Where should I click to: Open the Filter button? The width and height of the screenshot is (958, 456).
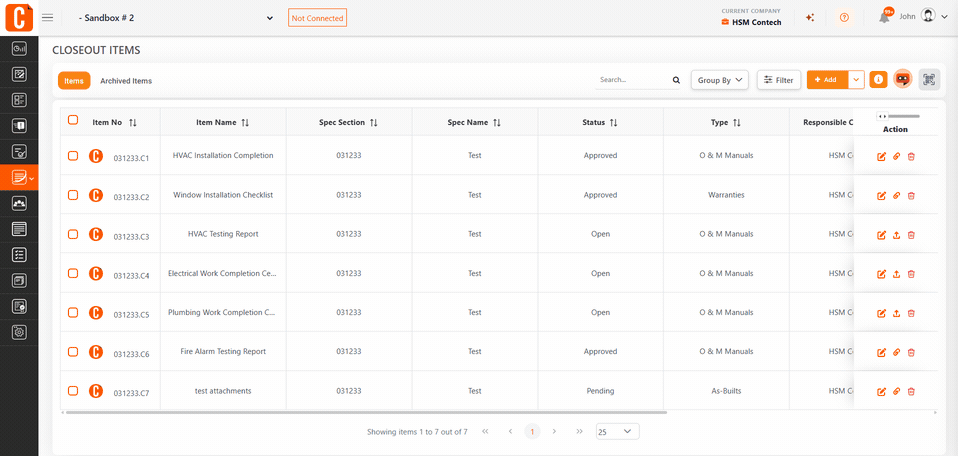(779, 79)
